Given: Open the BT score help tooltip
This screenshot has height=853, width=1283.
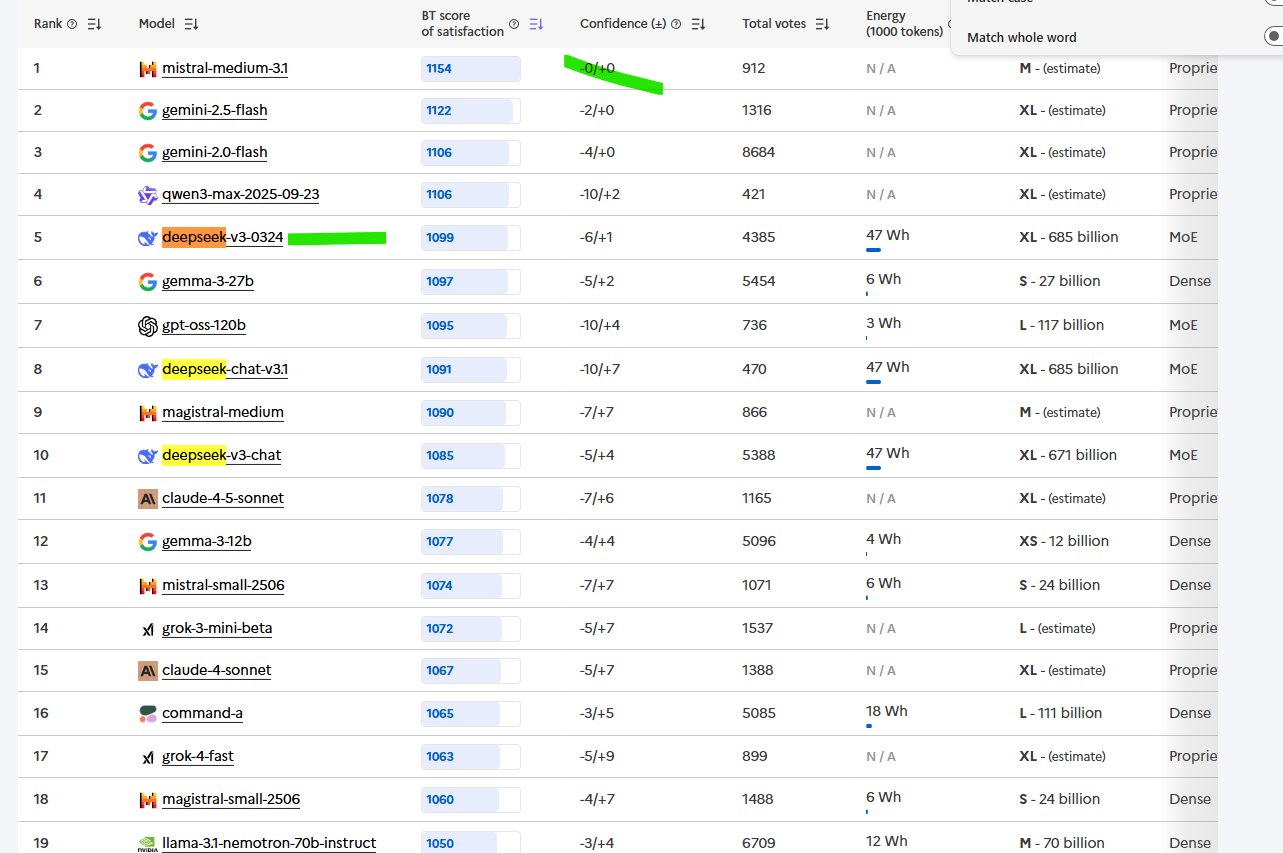Looking at the screenshot, I should [514, 24].
